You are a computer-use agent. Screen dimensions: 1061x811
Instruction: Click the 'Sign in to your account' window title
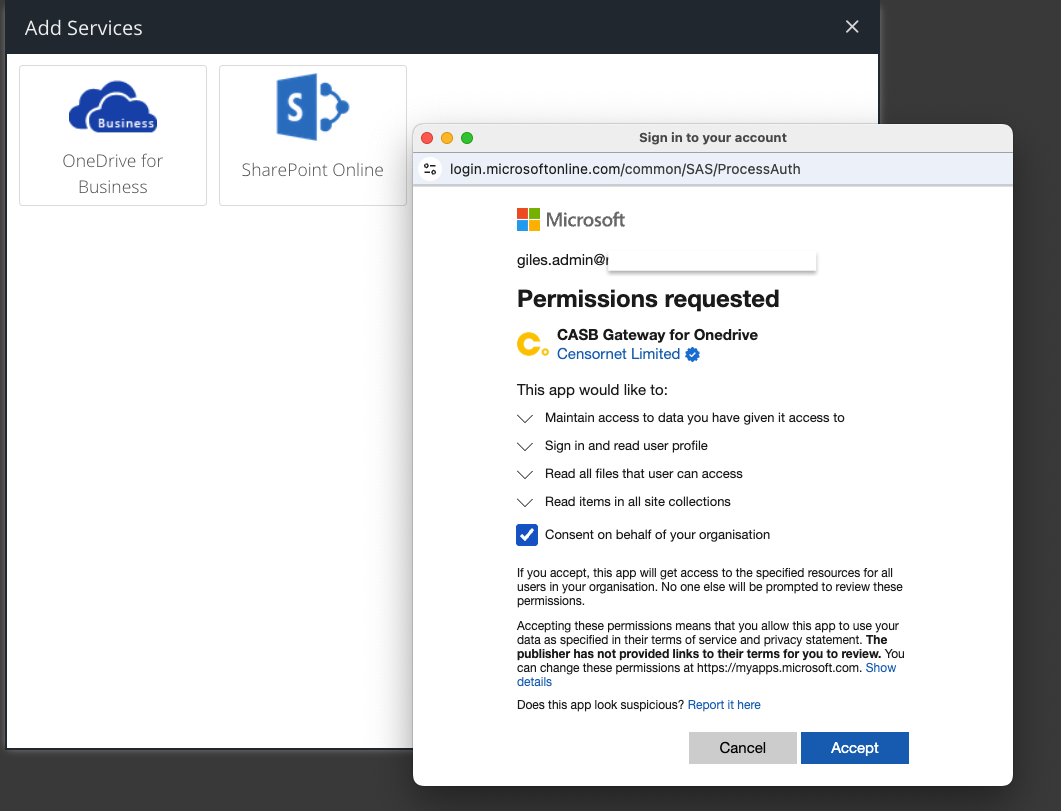pos(713,137)
